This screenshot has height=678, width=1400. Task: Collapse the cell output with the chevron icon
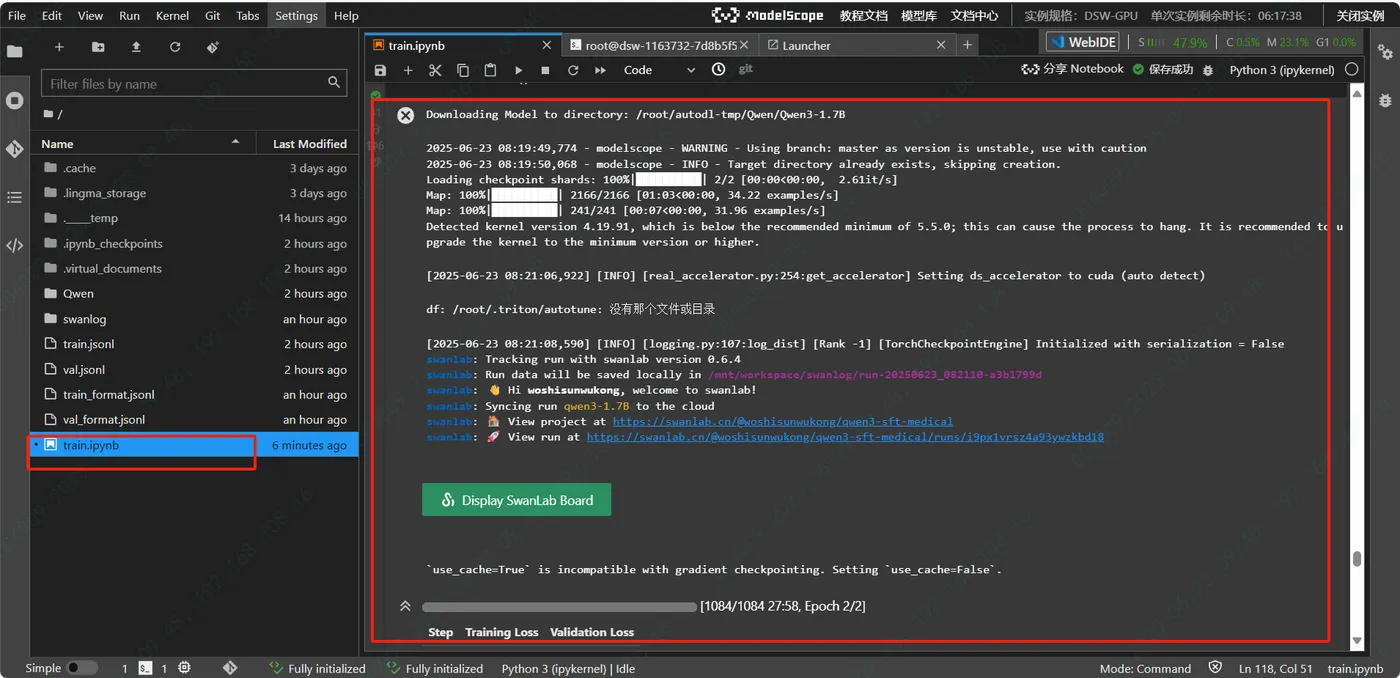[405, 606]
